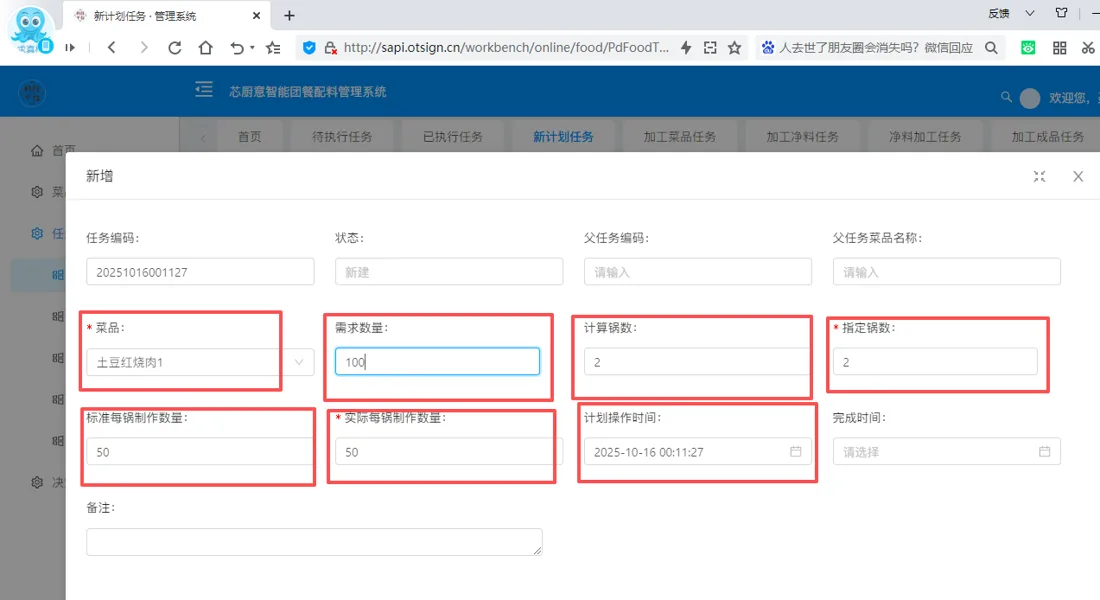Select the 新计划任务 tab
This screenshot has height=600, width=1100.
pos(563,136)
